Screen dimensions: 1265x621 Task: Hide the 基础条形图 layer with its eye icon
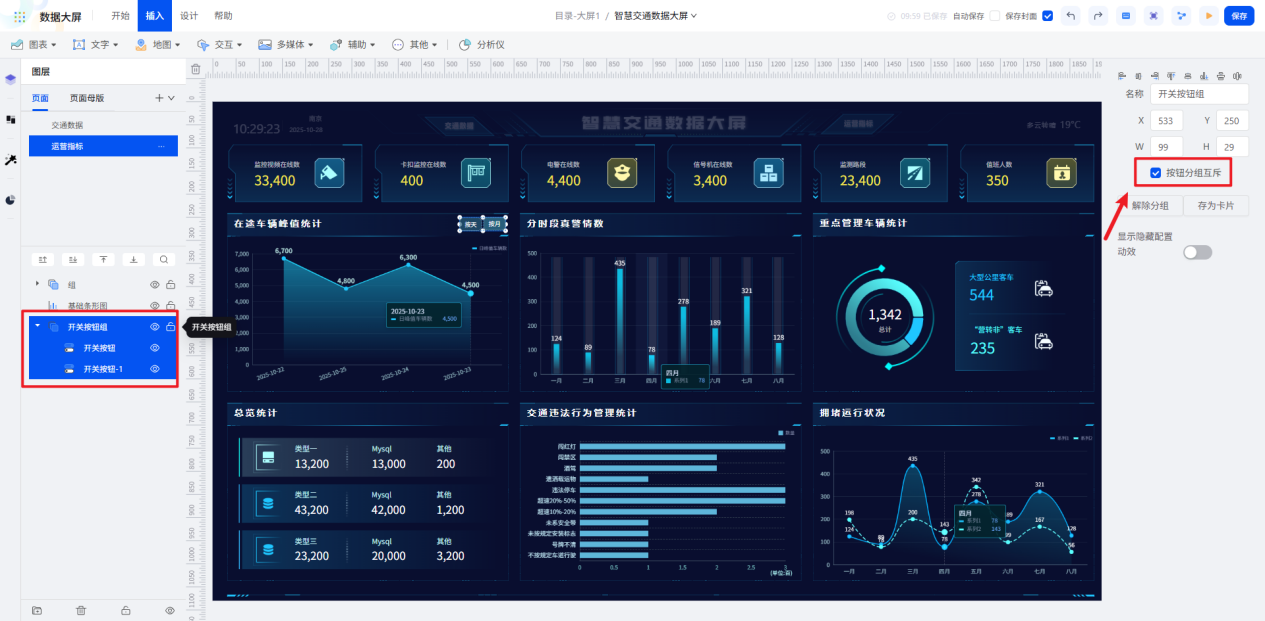point(155,306)
